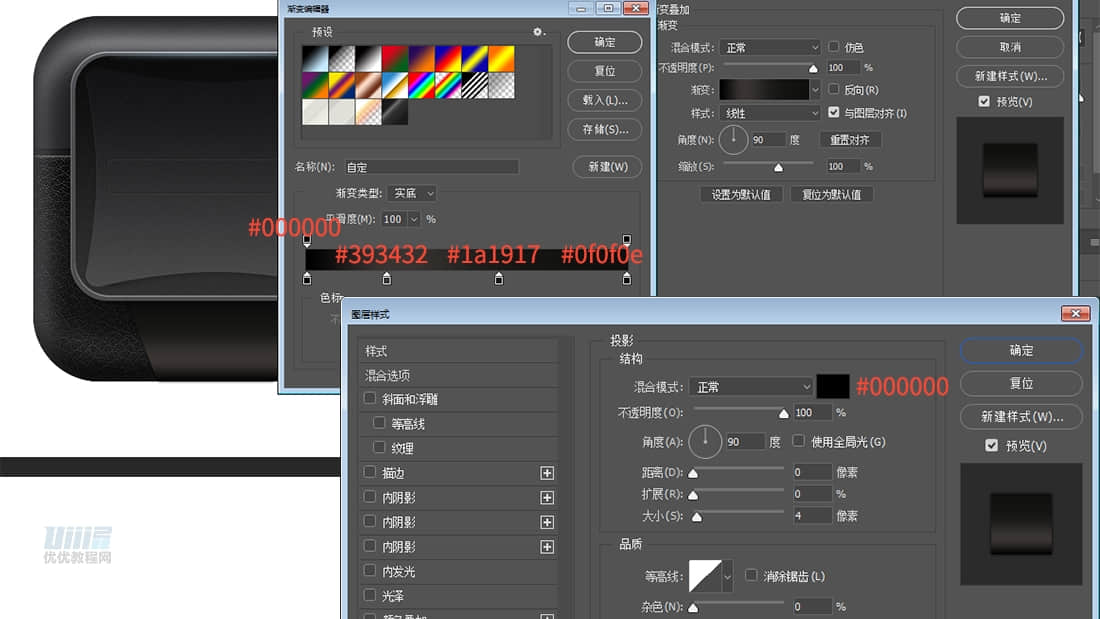
Task: Click the 复位为默认值 button
Action: click(832, 194)
